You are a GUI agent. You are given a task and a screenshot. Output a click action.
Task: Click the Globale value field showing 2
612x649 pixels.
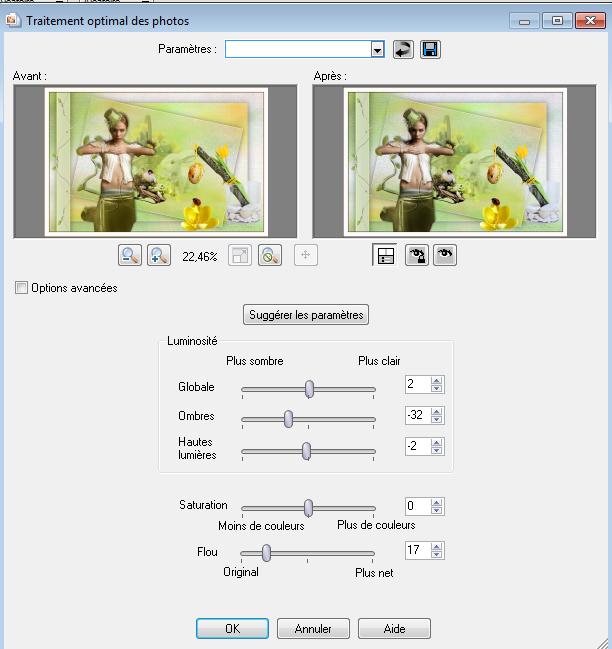pyautogui.click(x=418, y=384)
